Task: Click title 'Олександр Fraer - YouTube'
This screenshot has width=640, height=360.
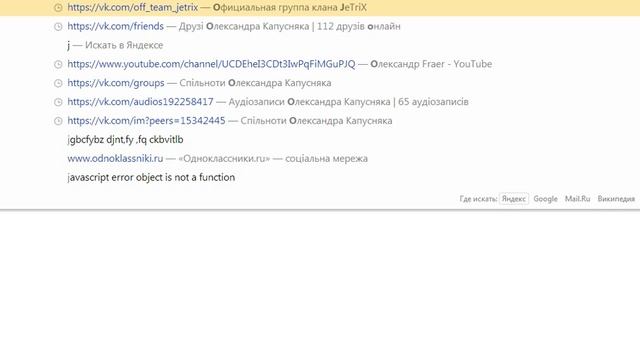Action: click(x=431, y=64)
